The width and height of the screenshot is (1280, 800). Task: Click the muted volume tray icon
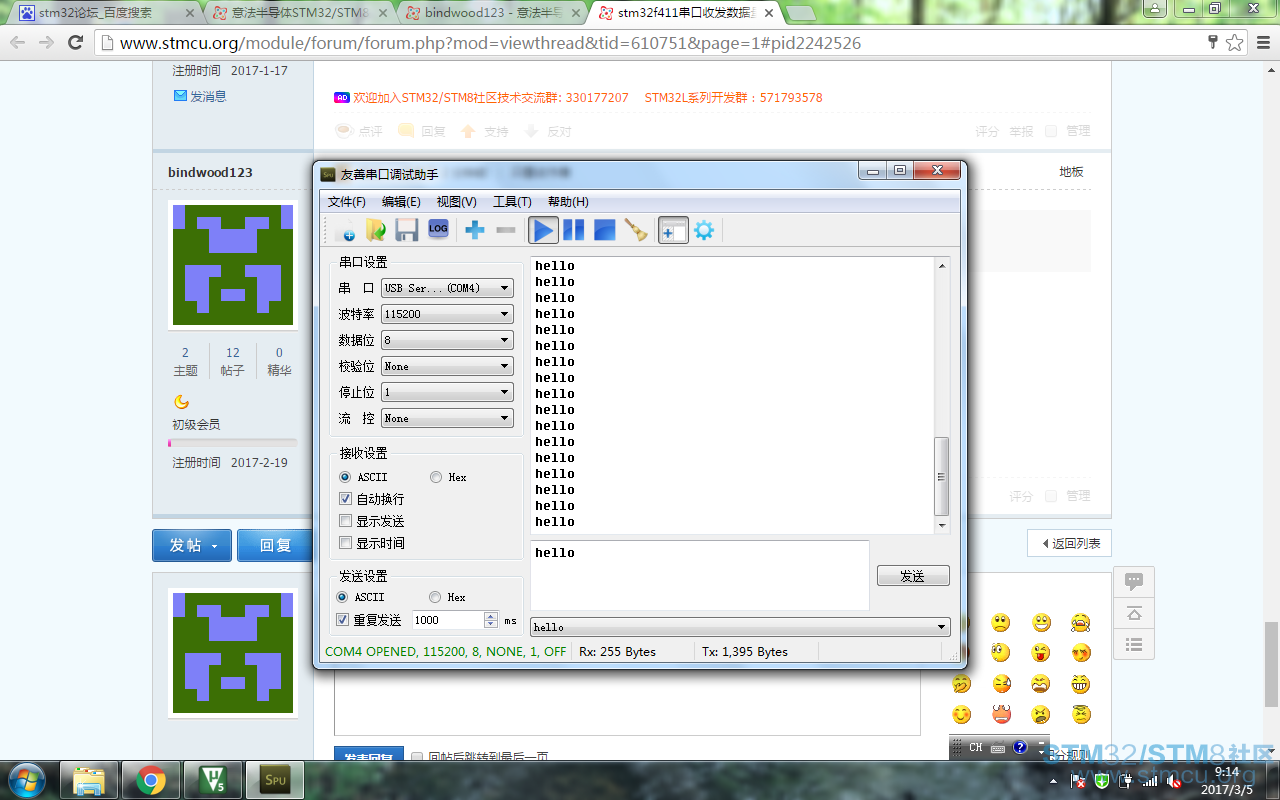[1176, 781]
